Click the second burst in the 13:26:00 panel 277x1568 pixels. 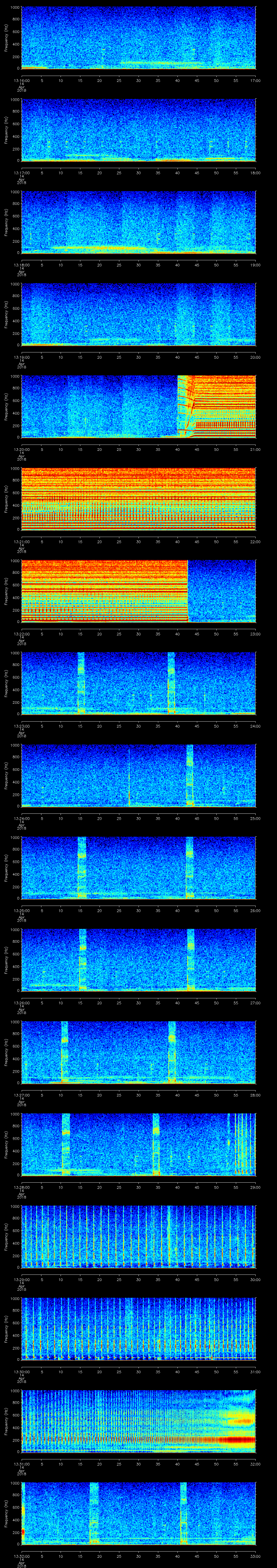pyautogui.click(x=190, y=959)
